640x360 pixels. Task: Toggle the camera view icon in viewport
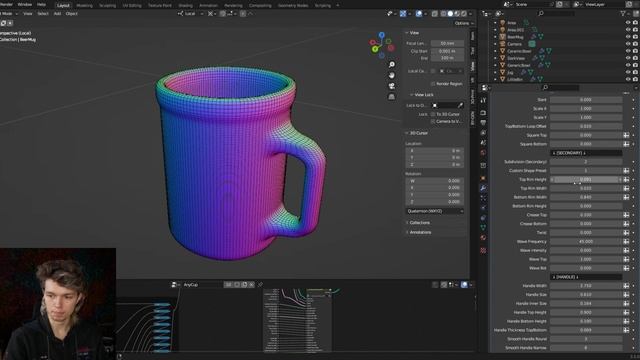point(391,86)
